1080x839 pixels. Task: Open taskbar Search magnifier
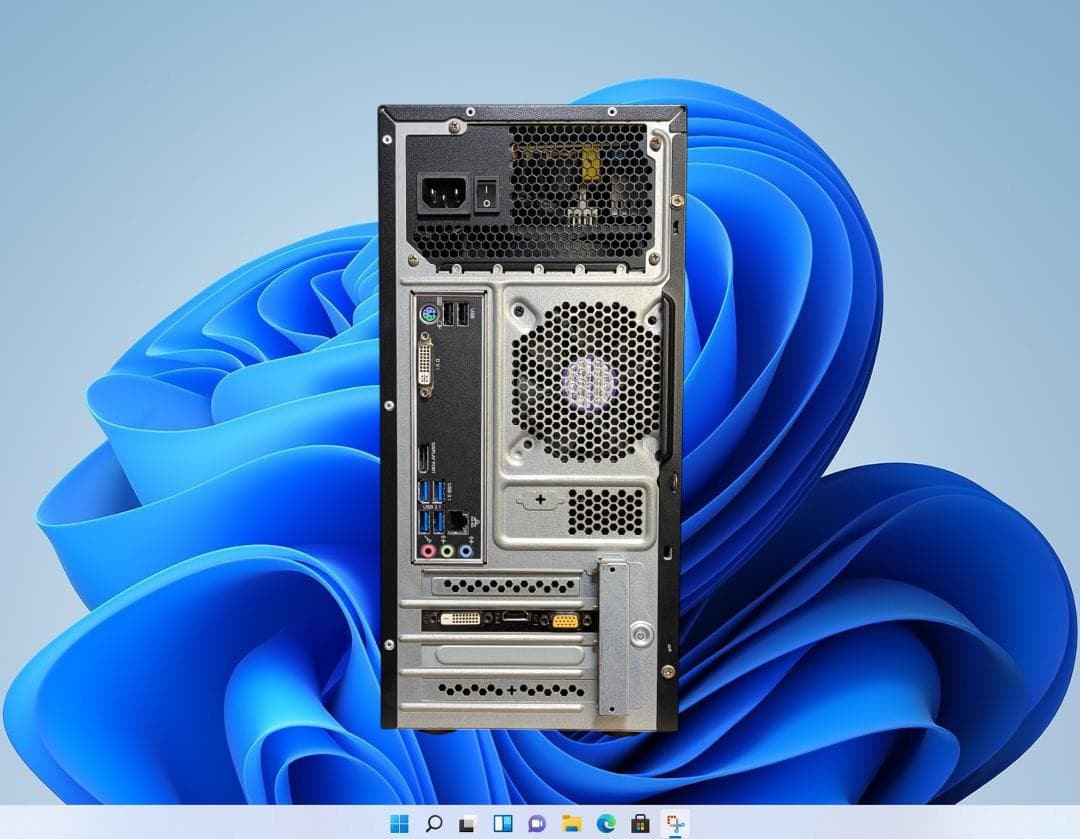434,822
